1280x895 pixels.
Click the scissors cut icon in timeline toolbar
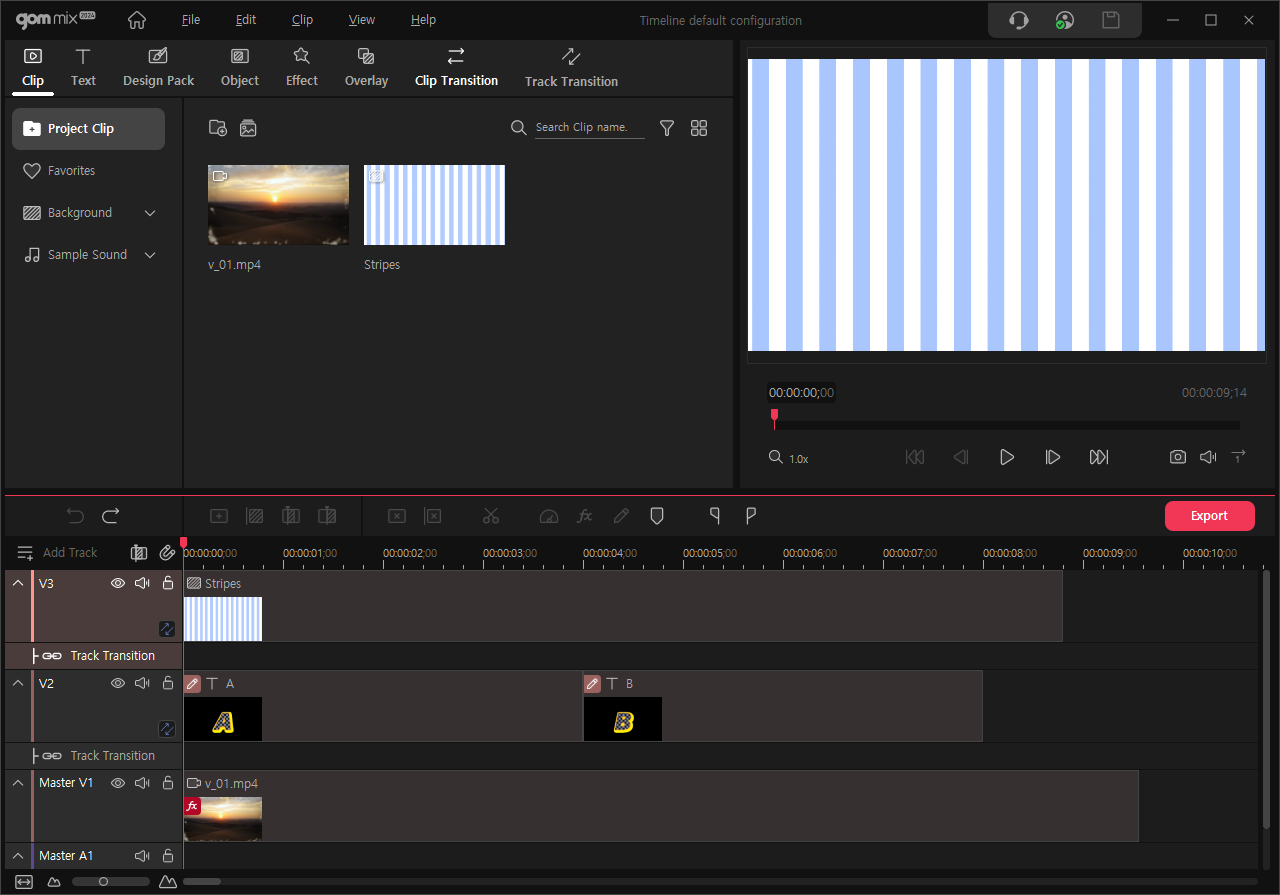pos(490,516)
